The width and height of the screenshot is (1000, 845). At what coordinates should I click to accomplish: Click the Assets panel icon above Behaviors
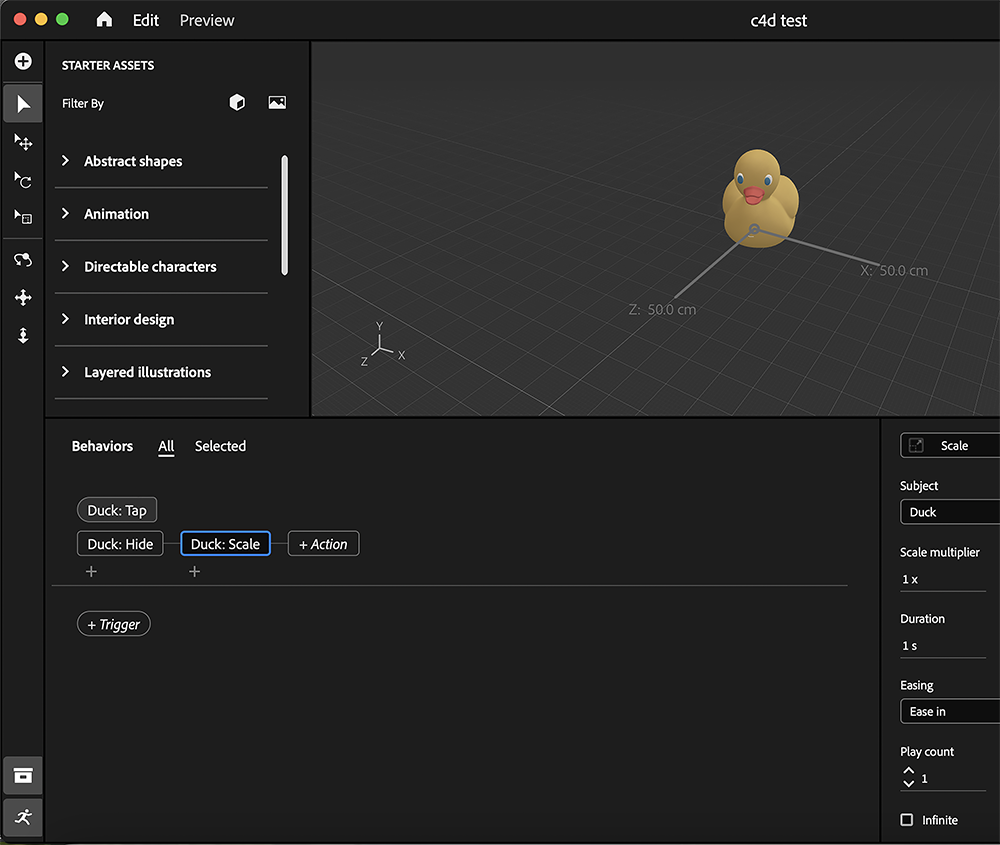click(22, 775)
